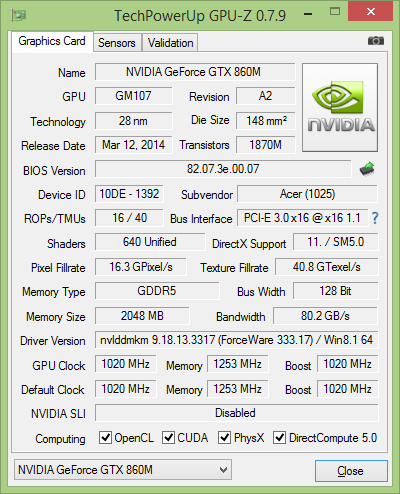Image resolution: width=400 pixels, height=494 pixels.
Task: Maximize the GPU-Z window
Action: 335,12
